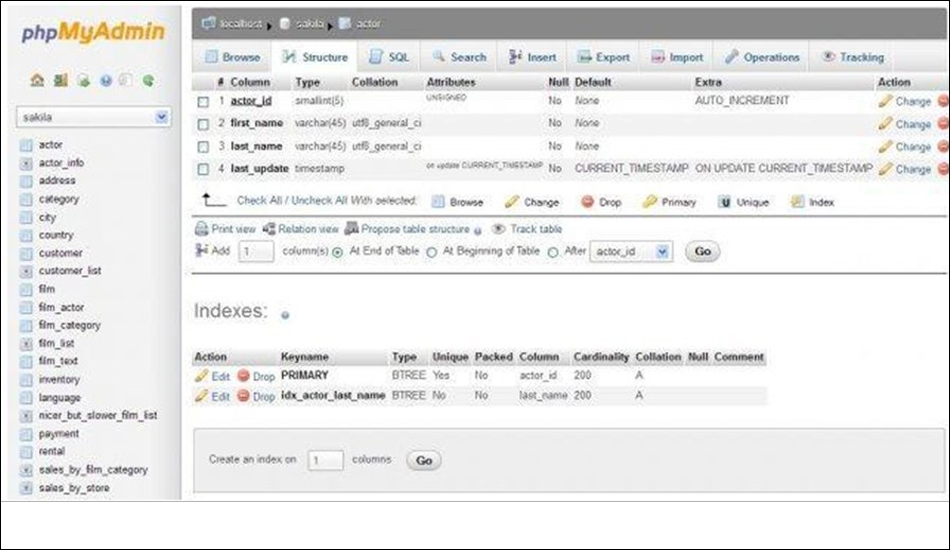
Task: Click the With selected Unique icon
Action: [x=724, y=202]
